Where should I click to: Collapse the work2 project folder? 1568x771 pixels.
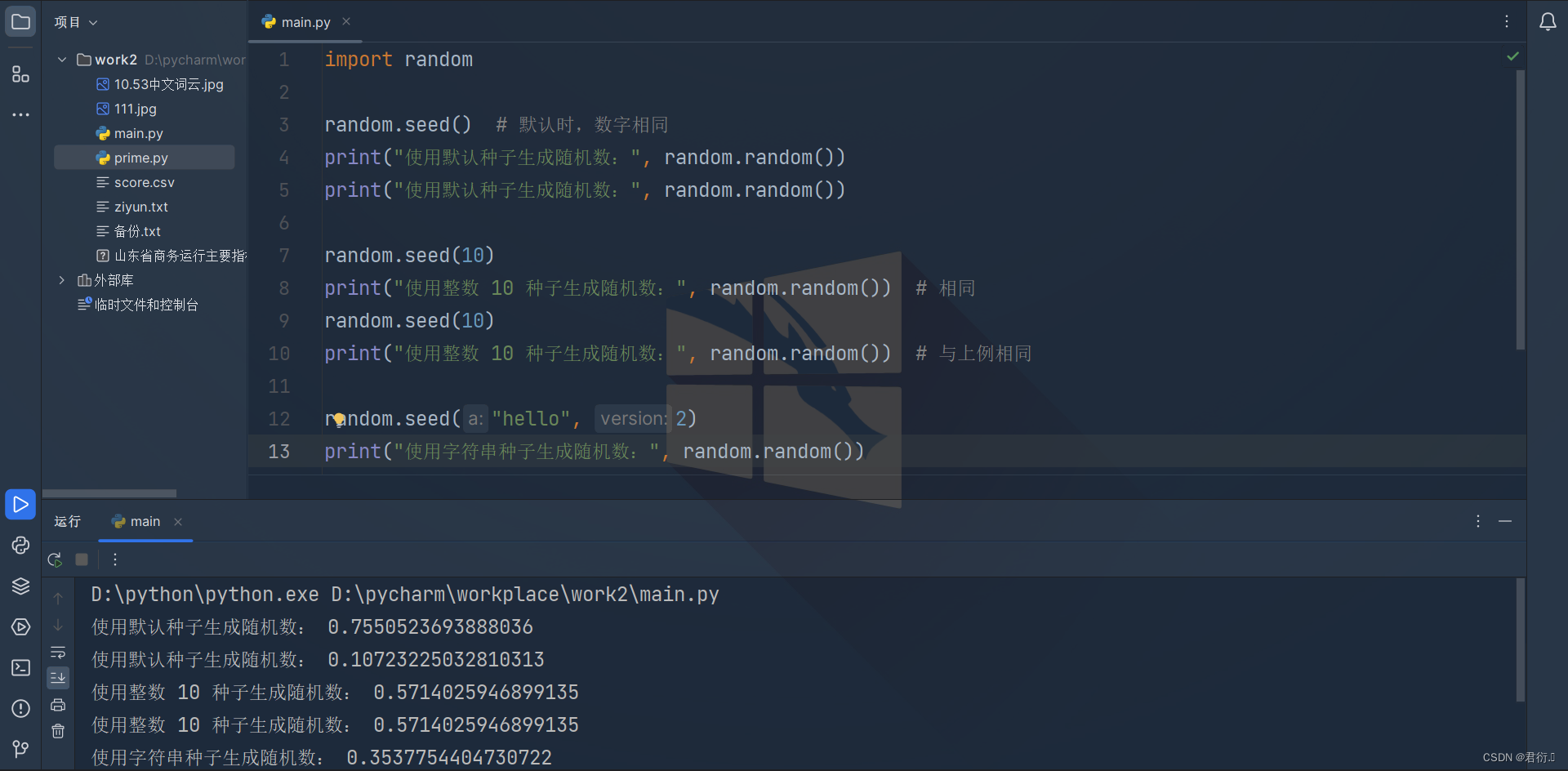62,60
